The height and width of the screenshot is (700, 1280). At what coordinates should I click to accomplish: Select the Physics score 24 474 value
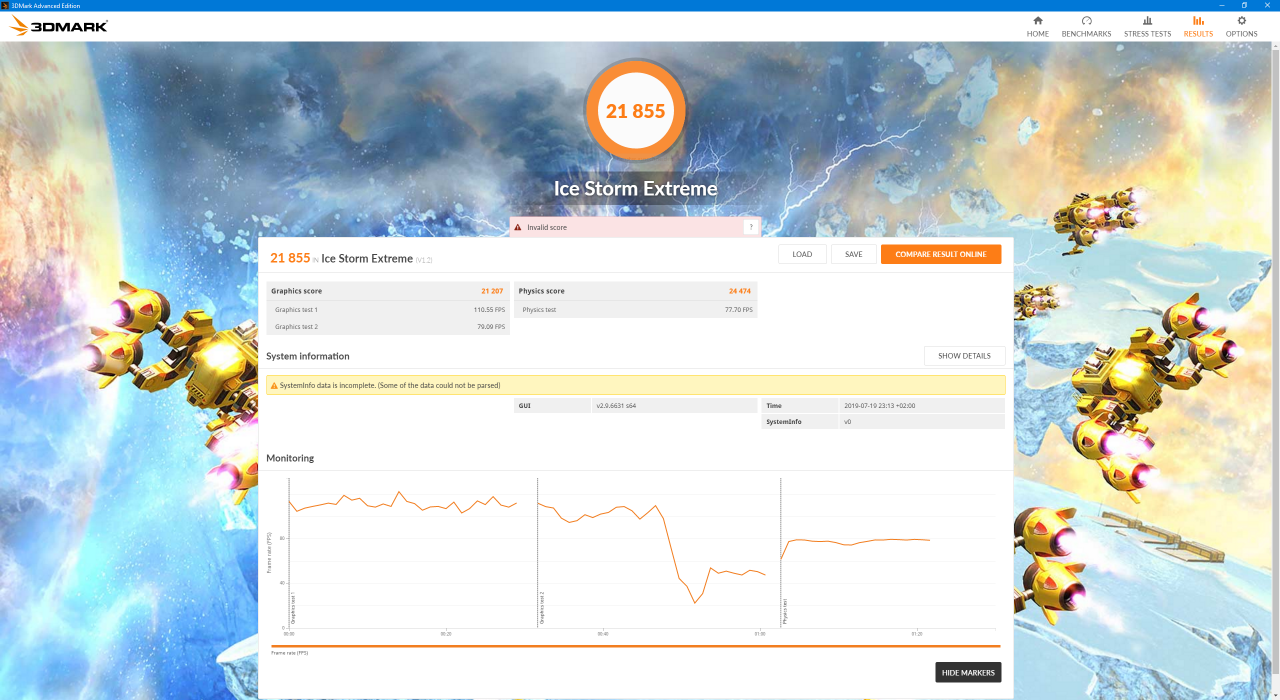pos(740,291)
